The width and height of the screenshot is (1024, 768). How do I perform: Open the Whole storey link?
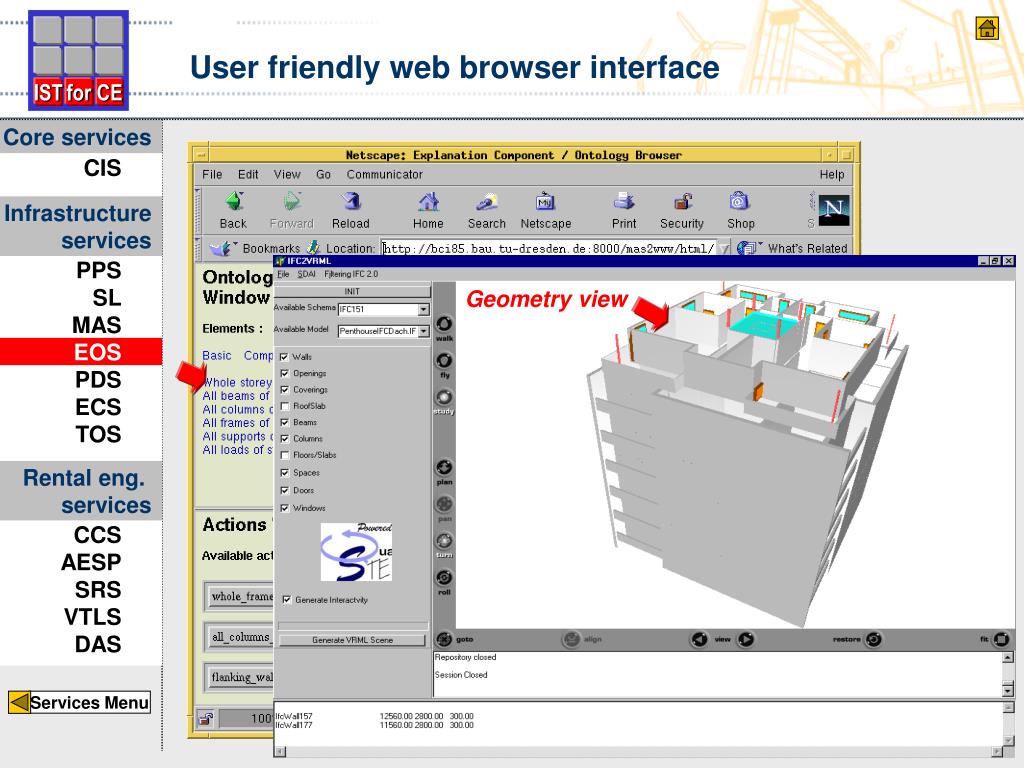click(237, 382)
